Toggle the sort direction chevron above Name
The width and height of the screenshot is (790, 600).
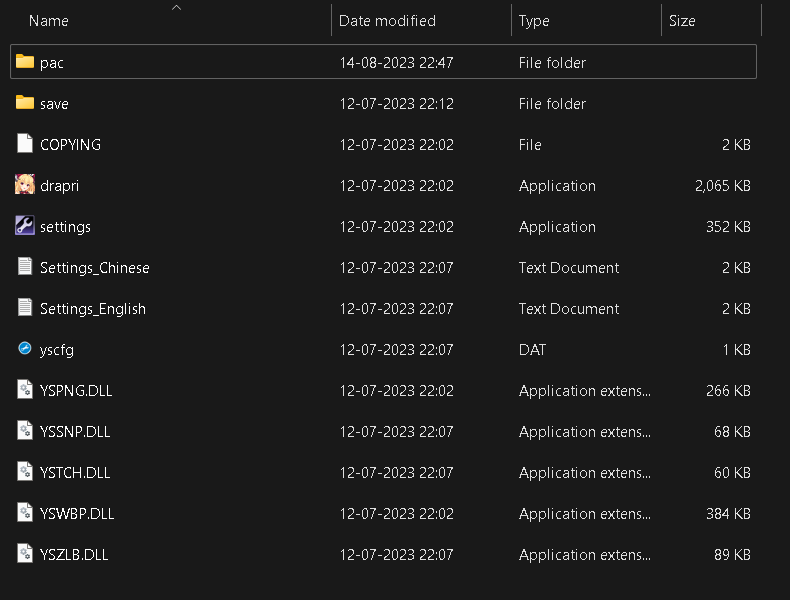(x=176, y=8)
